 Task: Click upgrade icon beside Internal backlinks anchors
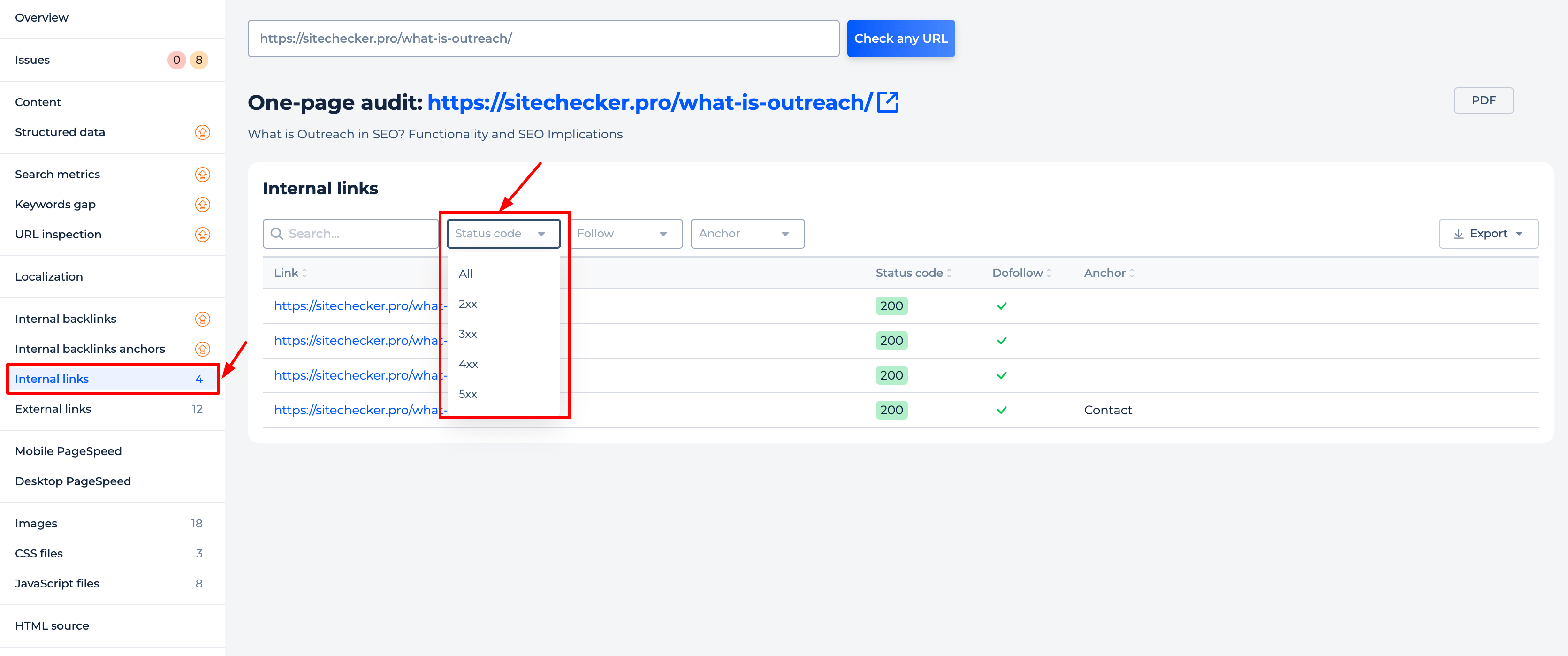202,349
